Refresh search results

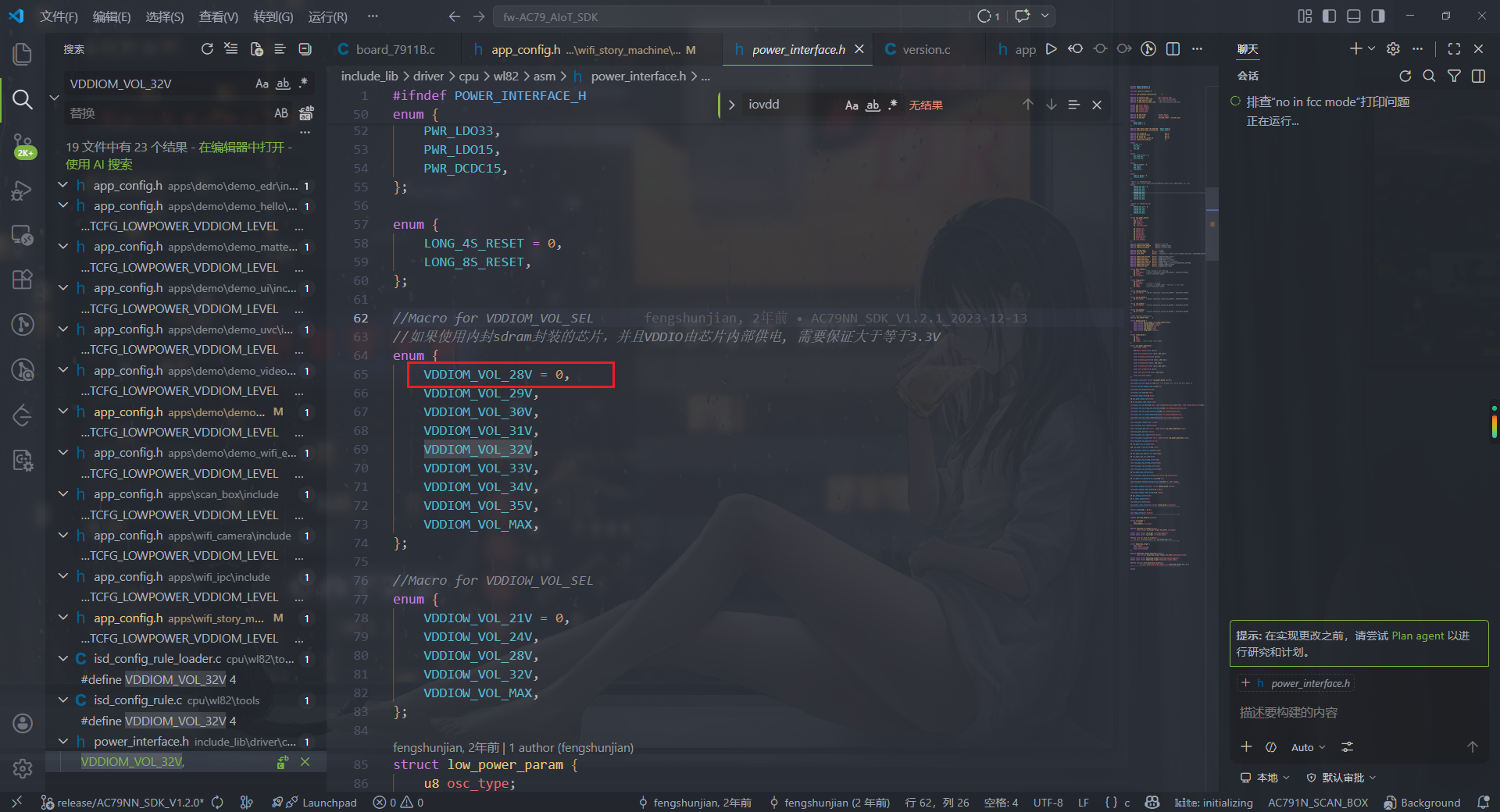pos(207,49)
